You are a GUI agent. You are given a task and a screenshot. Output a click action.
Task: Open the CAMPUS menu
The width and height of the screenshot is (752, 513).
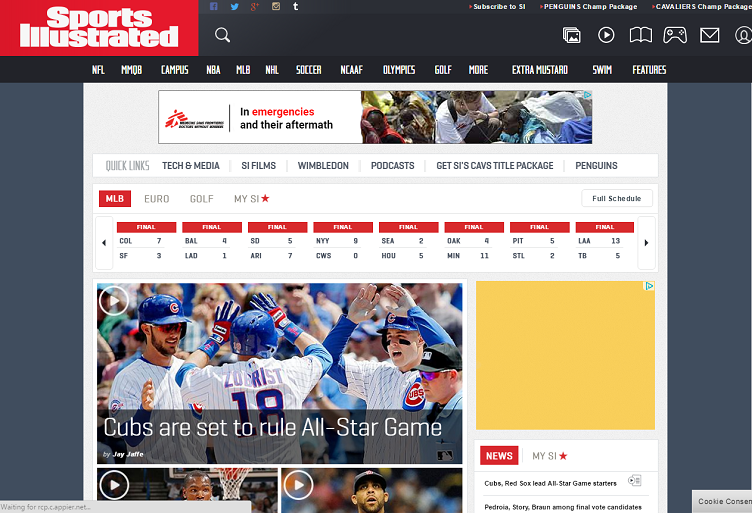(175, 70)
